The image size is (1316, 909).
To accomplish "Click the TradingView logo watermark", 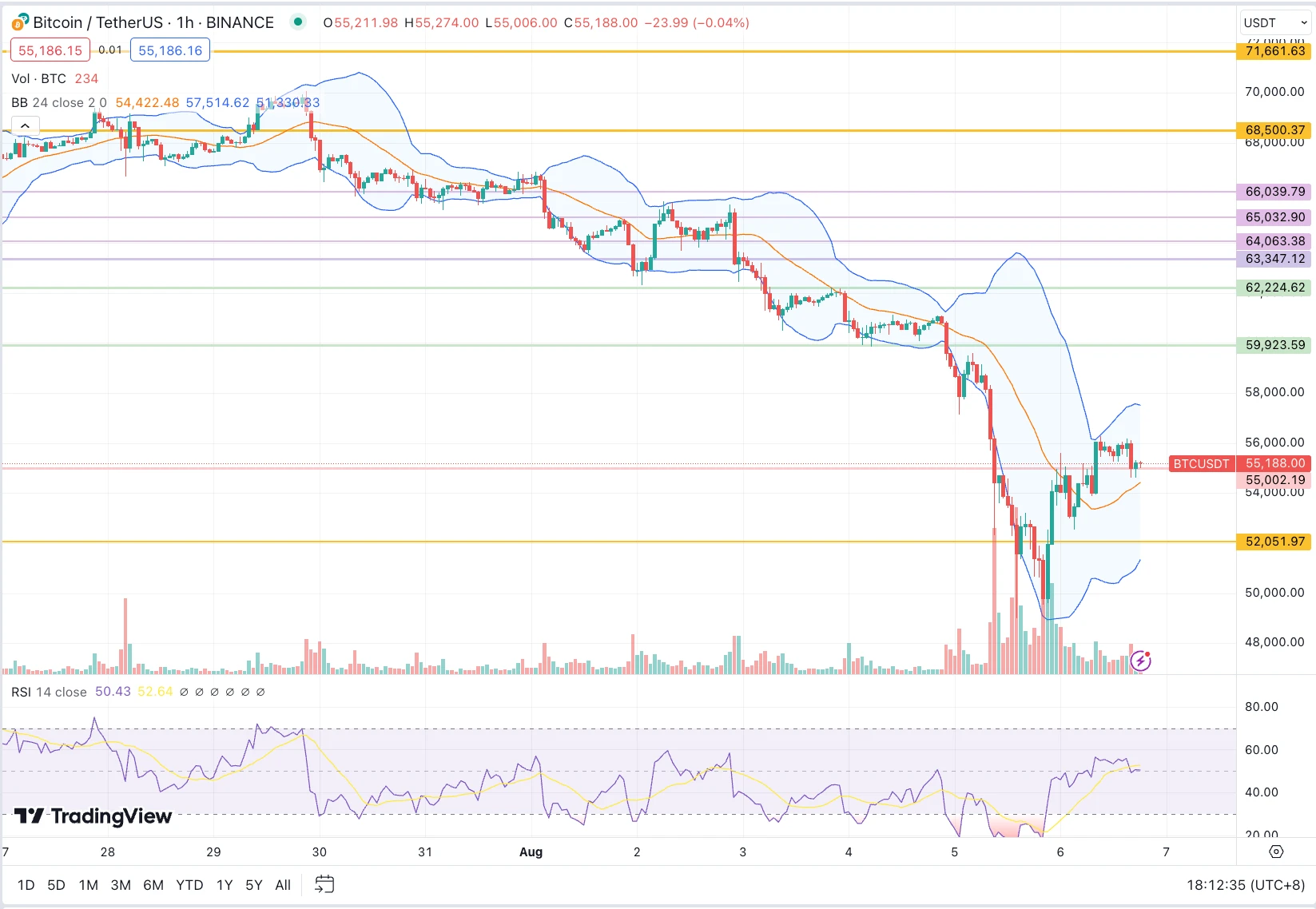I will (93, 816).
